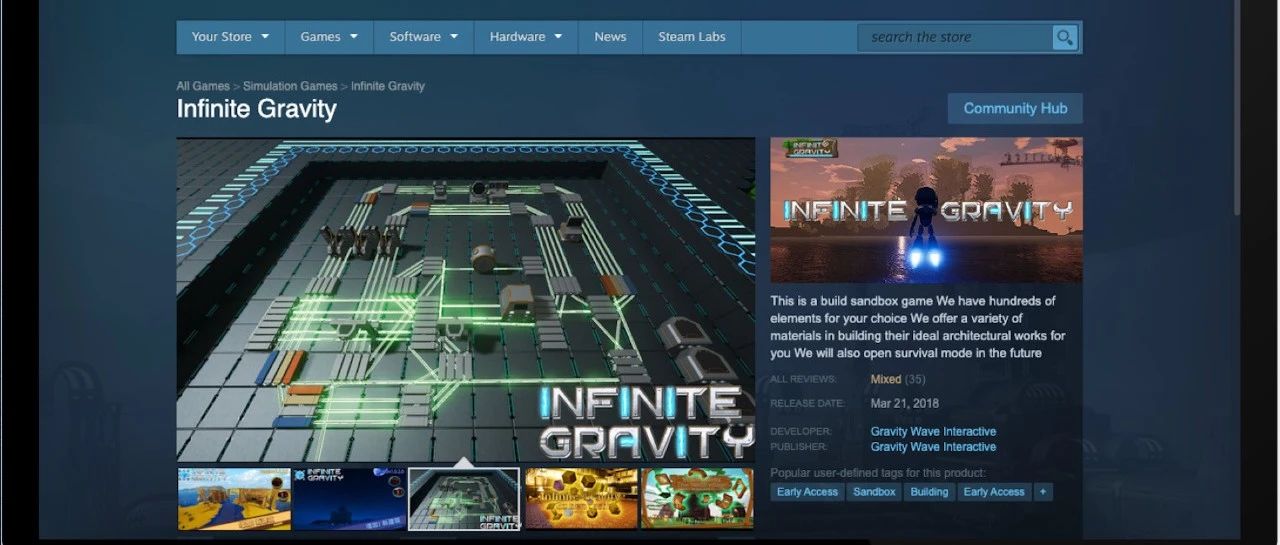
Task: Open the Mixed reviews summary link
Action: tap(886, 380)
